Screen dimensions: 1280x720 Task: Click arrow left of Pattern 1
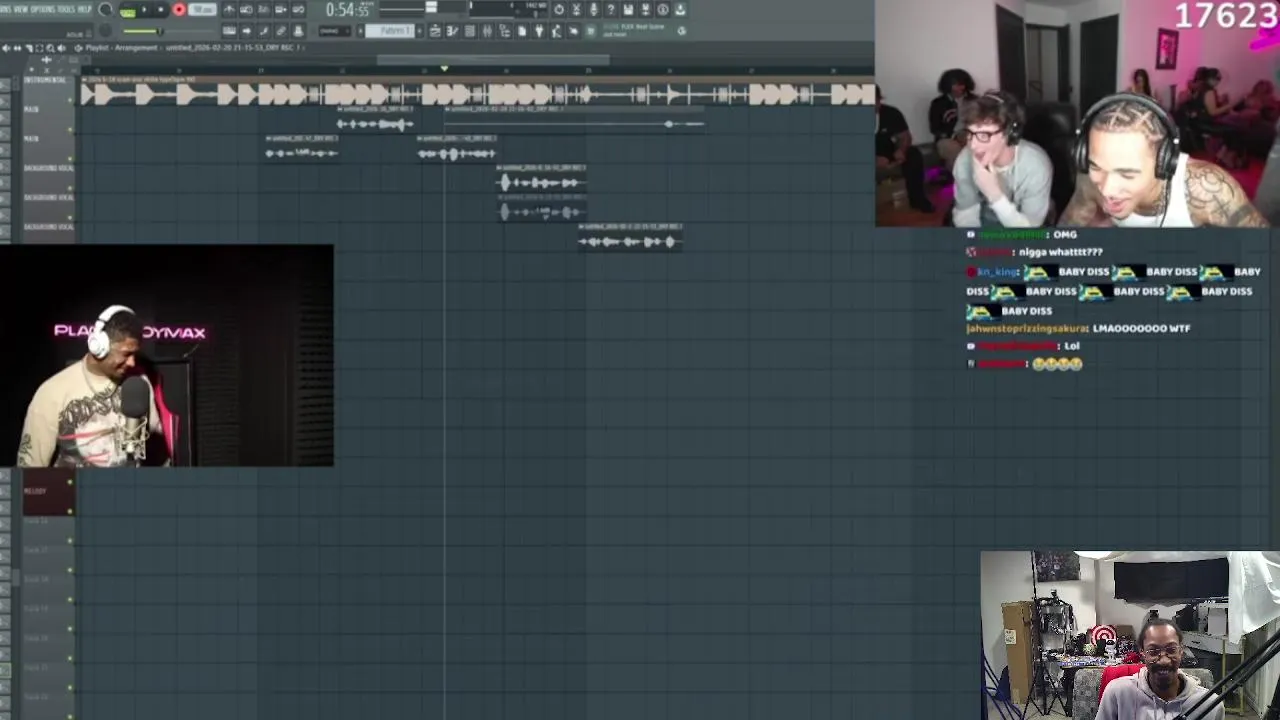tap(360, 31)
